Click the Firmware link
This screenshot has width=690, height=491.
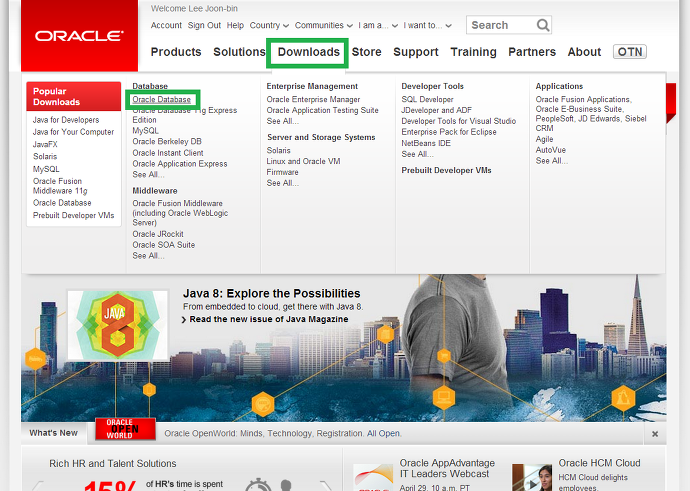[x=283, y=172]
